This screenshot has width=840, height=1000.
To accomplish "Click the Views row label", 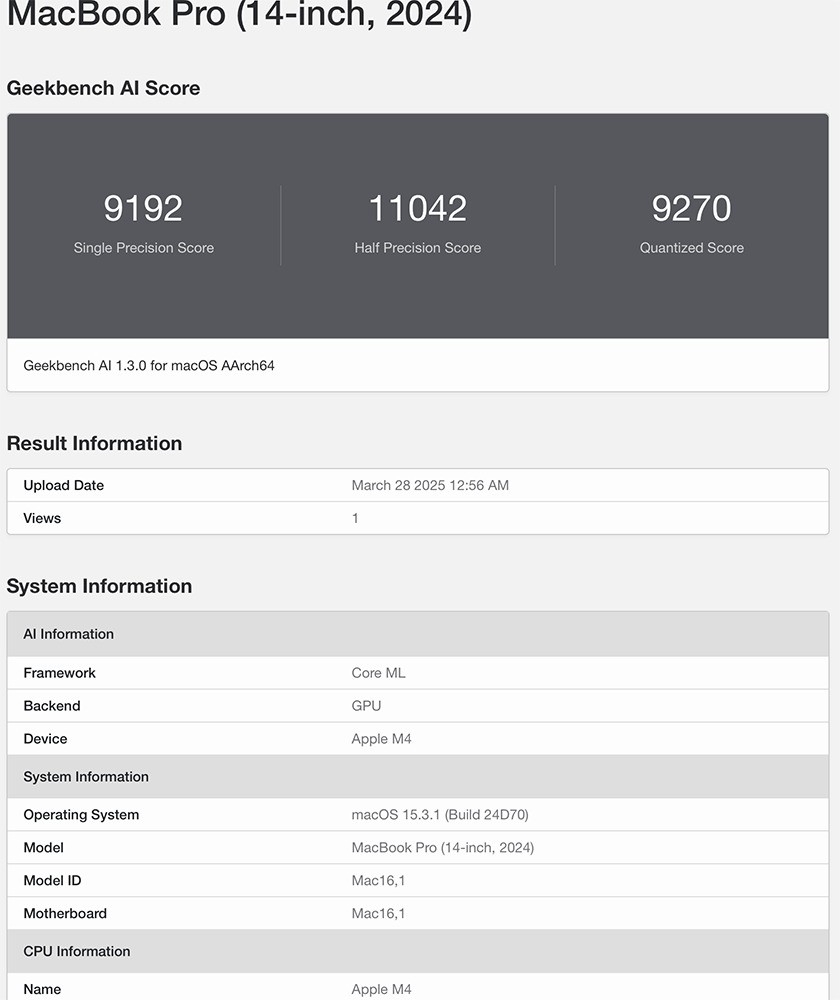I will [x=42, y=518].
